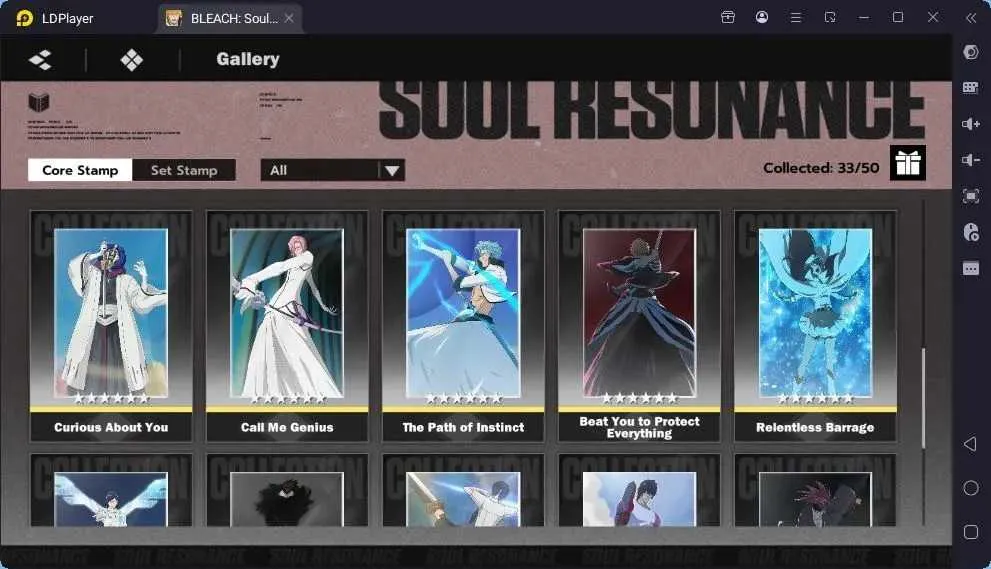991x569 pixels.
Task: Open the book icon in the gallery header
Action: (39, 101)
